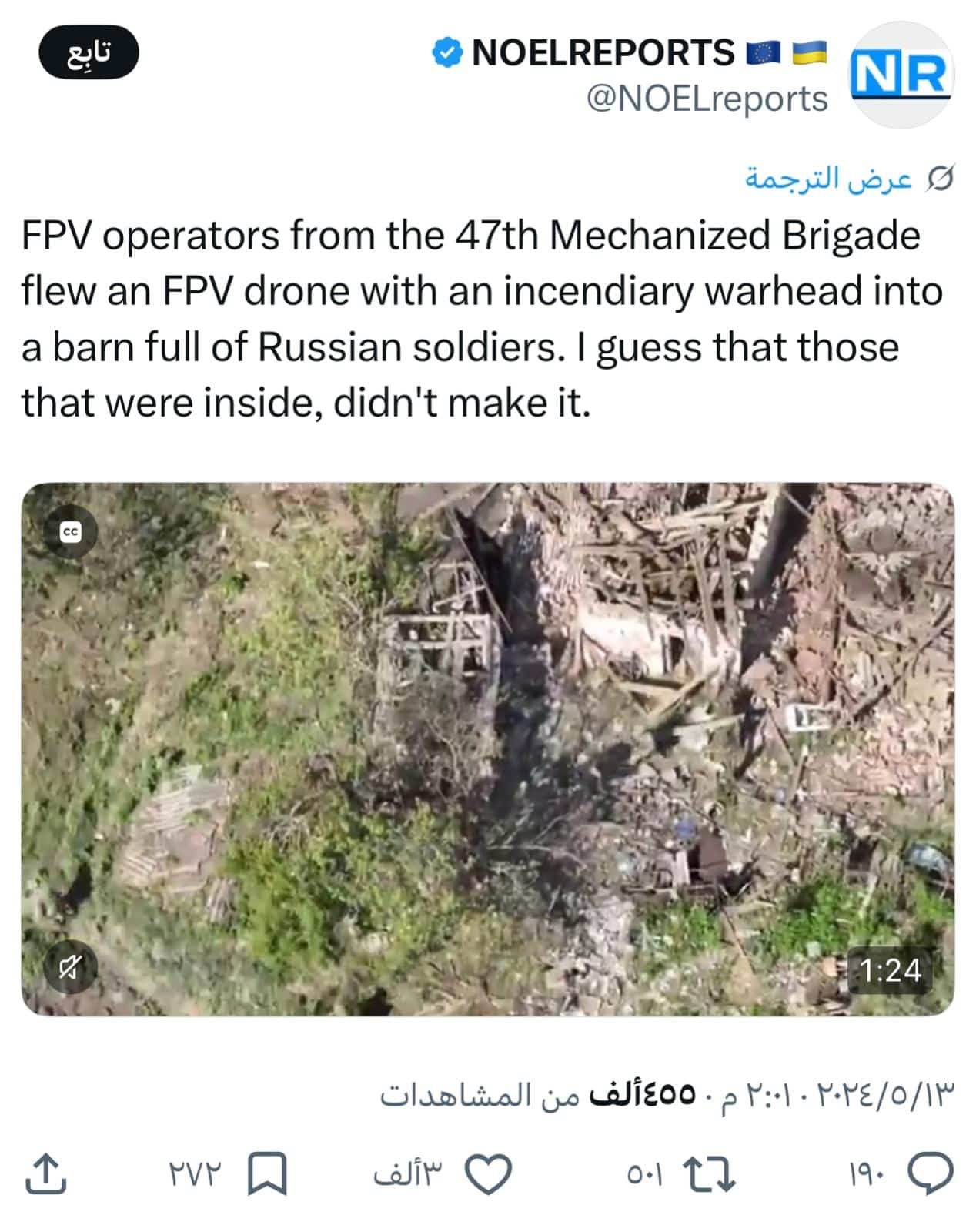Image resolution: width=976 pixels, height=1232 pixels.
Task: Bookmark this post
Action: (x=266, y=1173)
